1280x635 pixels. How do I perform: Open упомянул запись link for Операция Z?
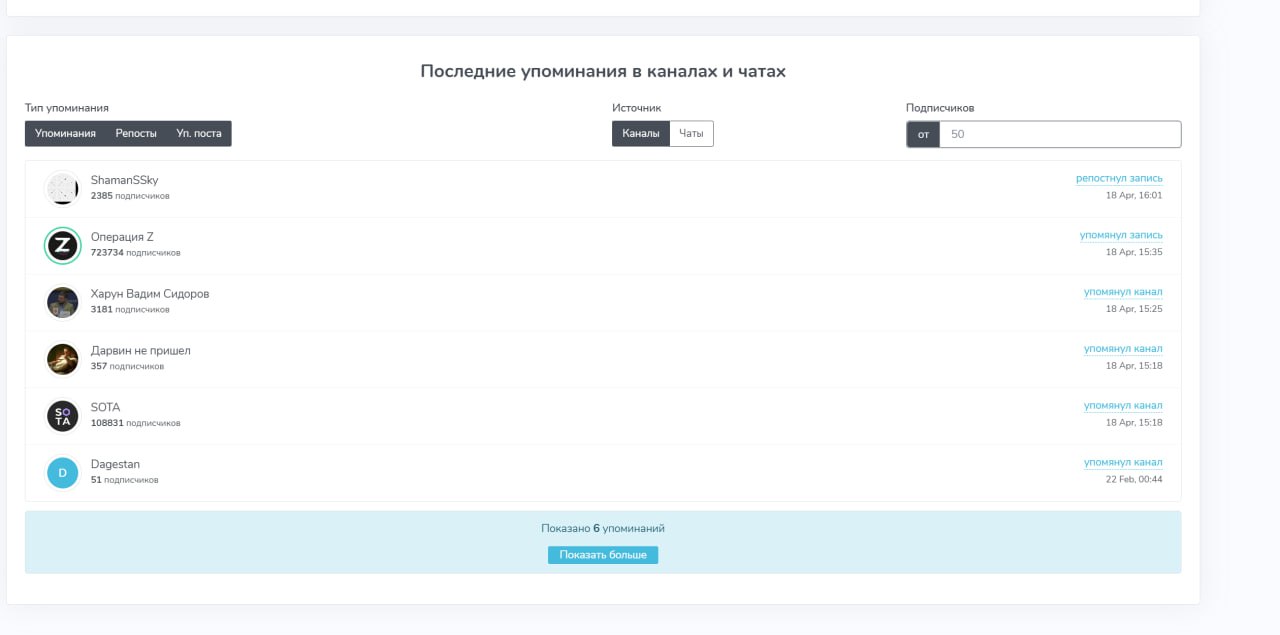[x=1121, y=235]
